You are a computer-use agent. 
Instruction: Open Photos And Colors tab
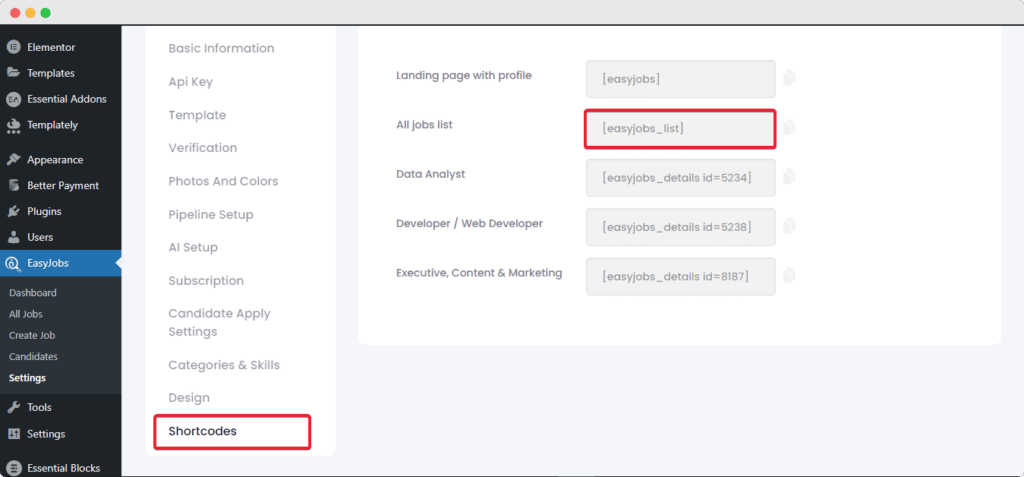tap(223, 181)
